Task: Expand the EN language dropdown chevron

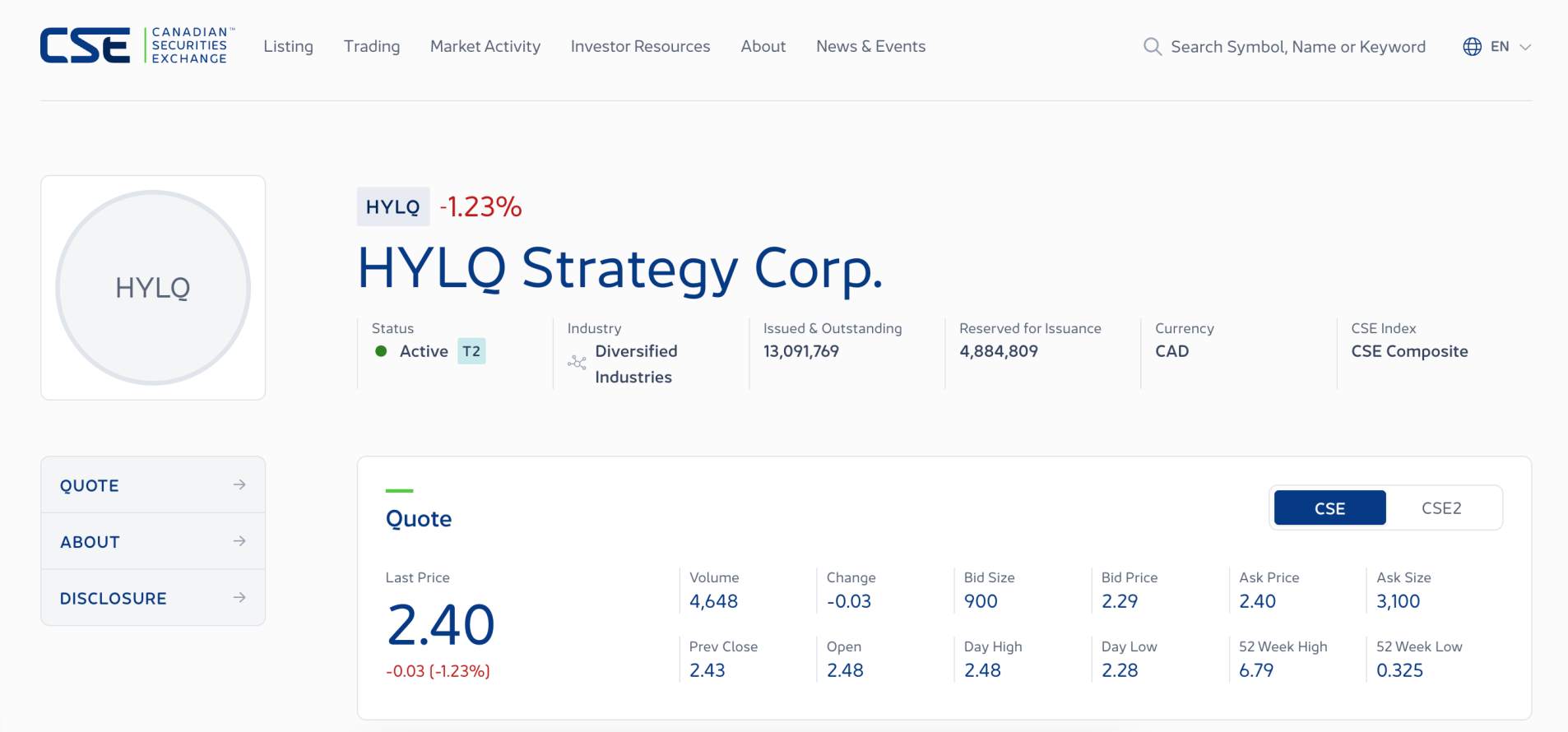Action: 1524,47
